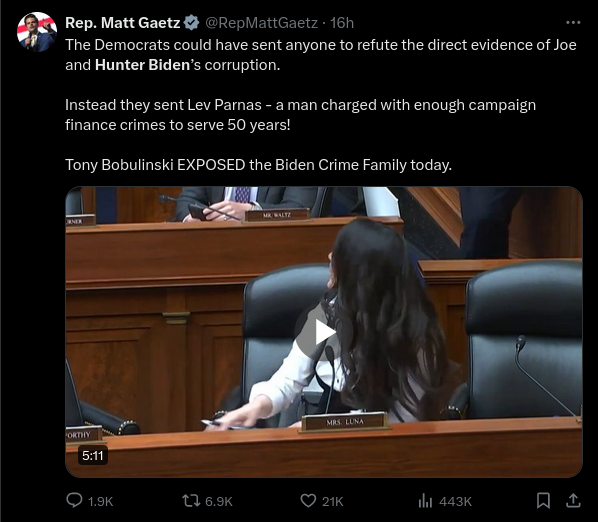Click the Tony Bobulinski sentence in tweet
The height and width of the screenshot is (522, 598).
point(258,165)
